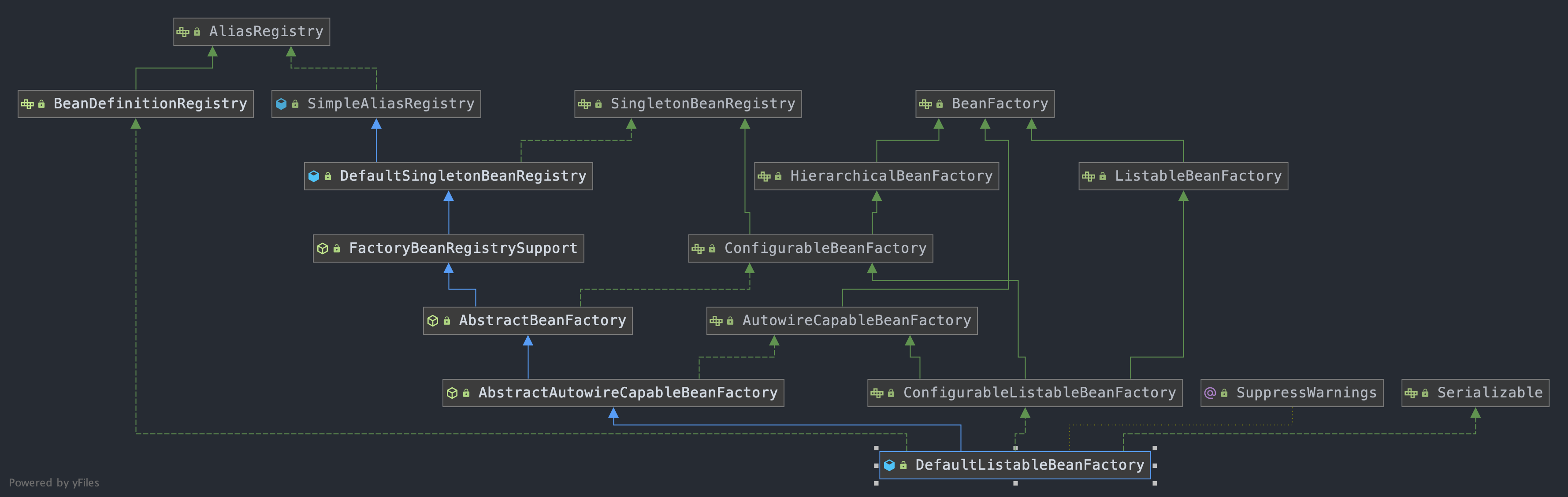The width and height of the screenshot is (1568, 497).
Task: Click the lock icon on Serializable node
Action: [x=1425, y=393]
